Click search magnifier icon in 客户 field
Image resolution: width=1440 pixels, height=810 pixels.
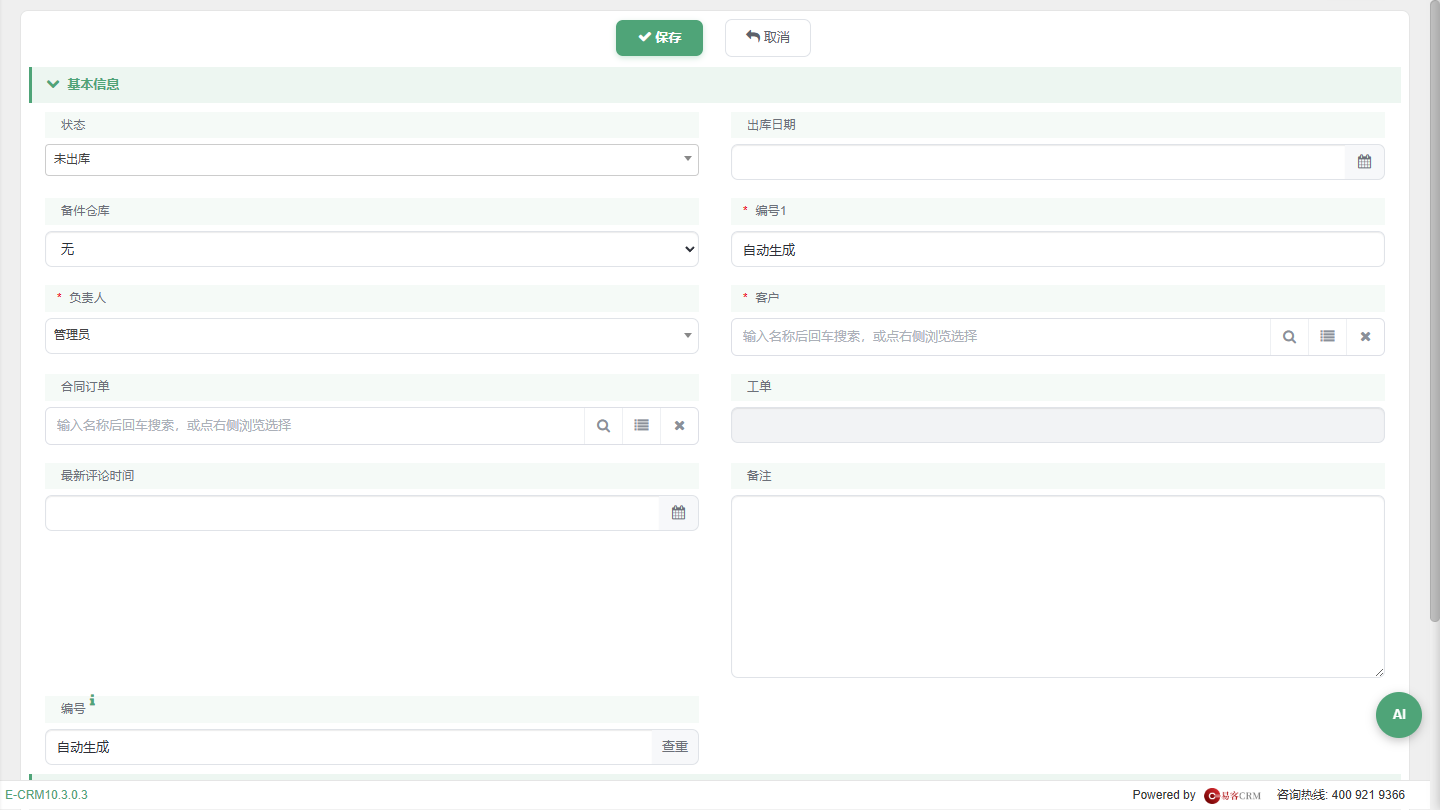(1289, 337)
